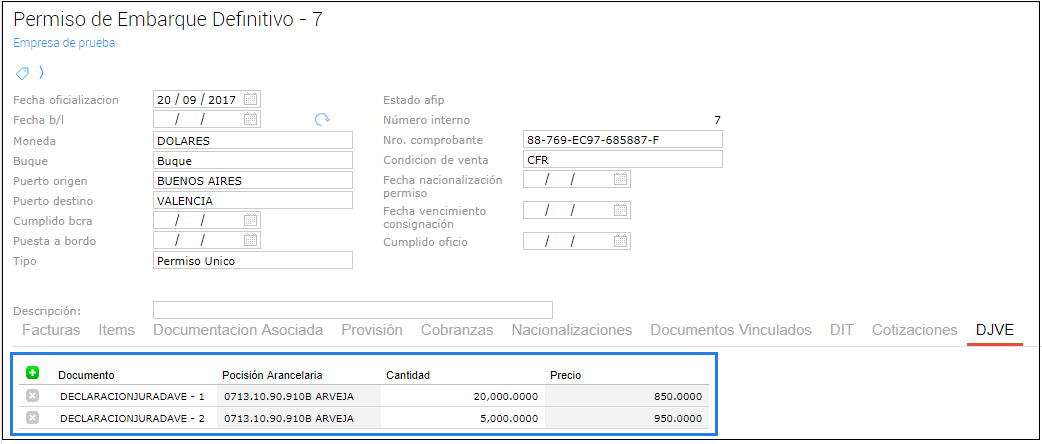The height and width of the screenshot is (444, 1042).
Task: Click the Nro. comprobante input field
Action: point(622,140)
